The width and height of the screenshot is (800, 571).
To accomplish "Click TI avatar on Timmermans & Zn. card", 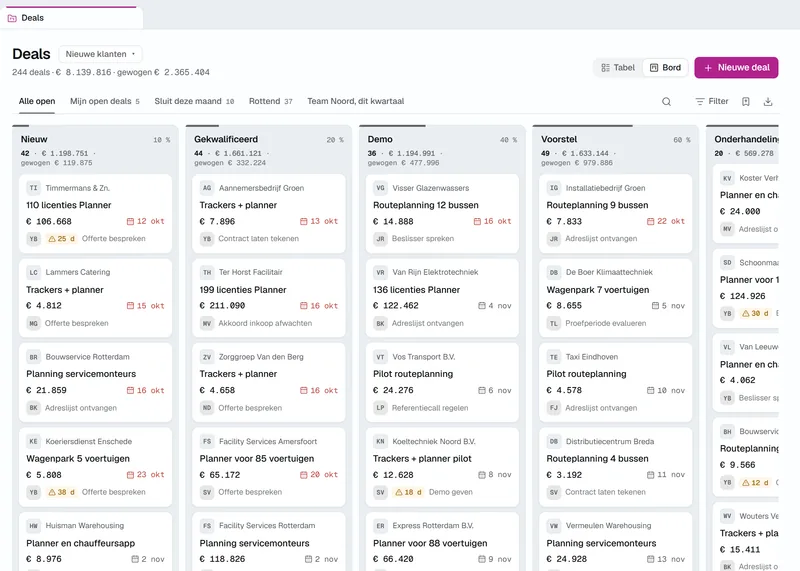I will coord(33,188).
